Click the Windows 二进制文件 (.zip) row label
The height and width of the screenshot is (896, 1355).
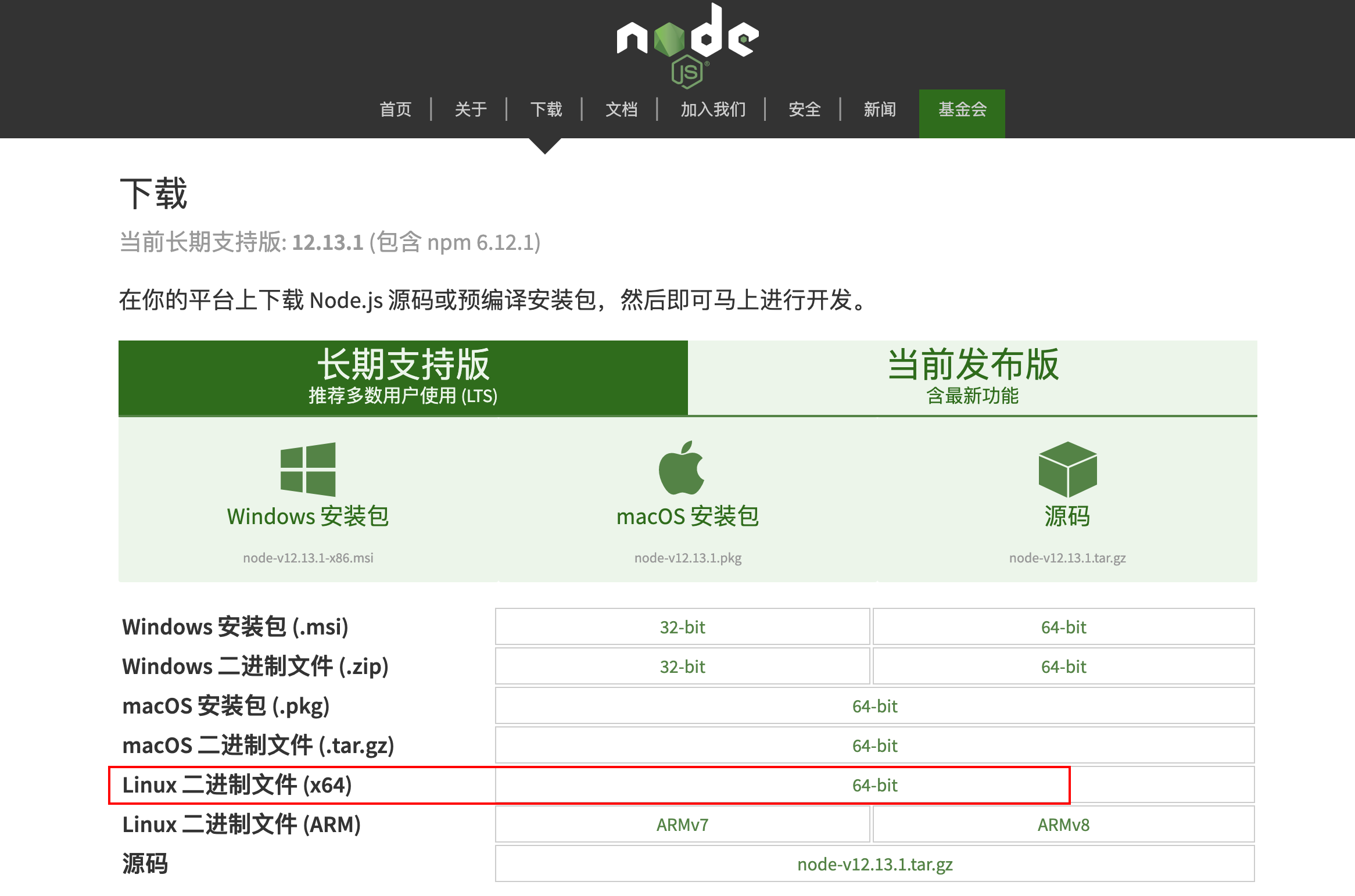coord(256,666)
